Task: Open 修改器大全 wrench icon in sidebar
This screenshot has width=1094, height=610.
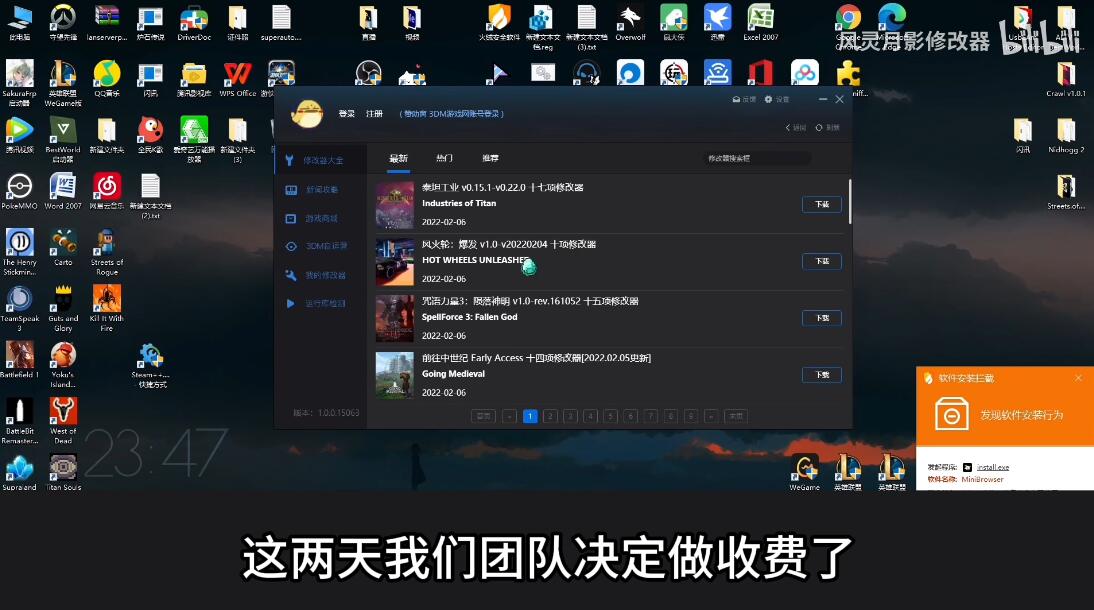Action: 290,160
